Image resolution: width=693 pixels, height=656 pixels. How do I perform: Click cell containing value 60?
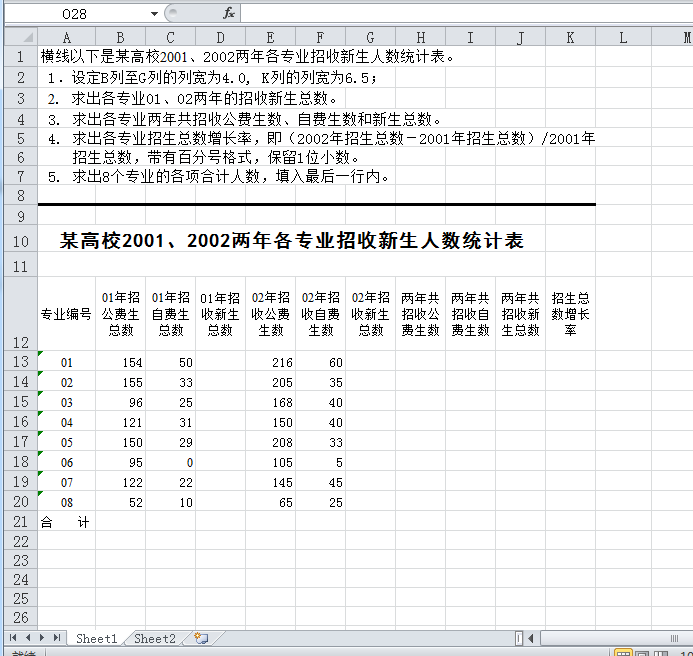point(320,362)
